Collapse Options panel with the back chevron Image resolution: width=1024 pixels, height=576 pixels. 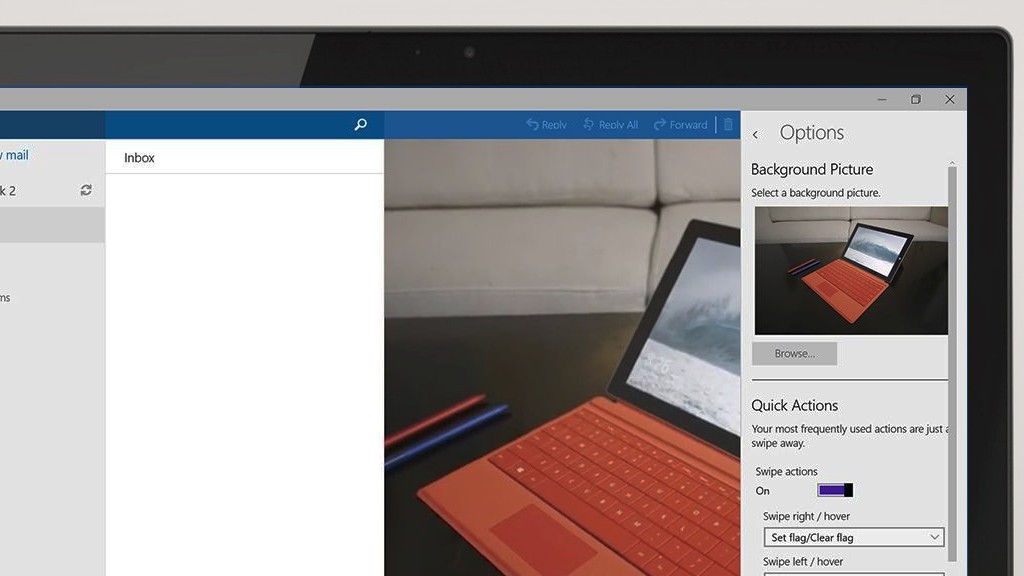[757, 133]
